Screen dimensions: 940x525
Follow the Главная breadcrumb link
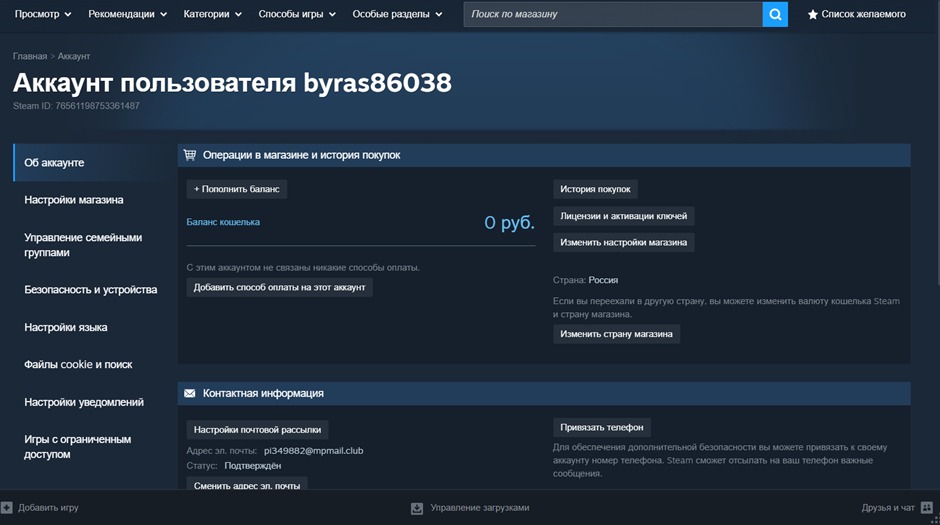[x=29, y=57]
